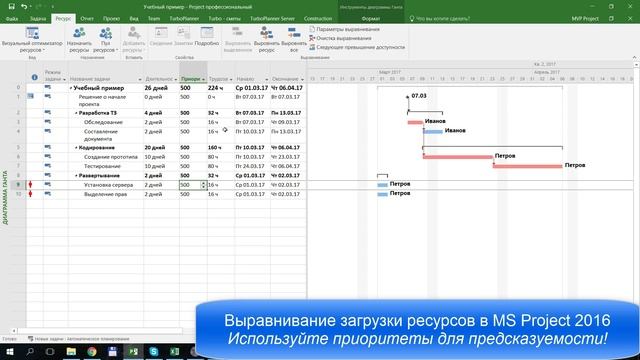Click Project app icon in taskbar
This screenshot has height=360, width=640.
pos(133,351)
